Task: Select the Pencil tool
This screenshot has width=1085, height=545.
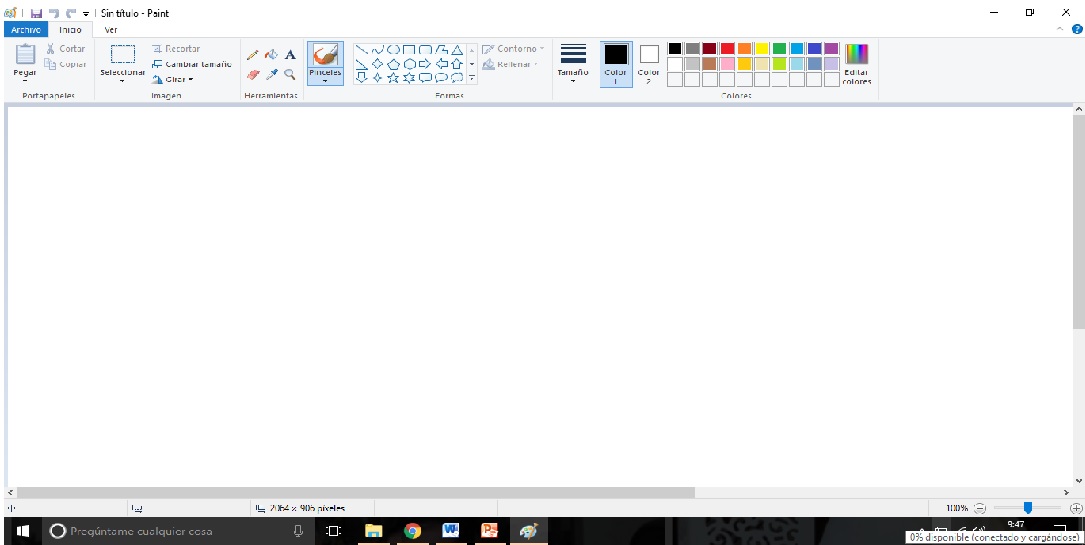Action: point(253,55)
